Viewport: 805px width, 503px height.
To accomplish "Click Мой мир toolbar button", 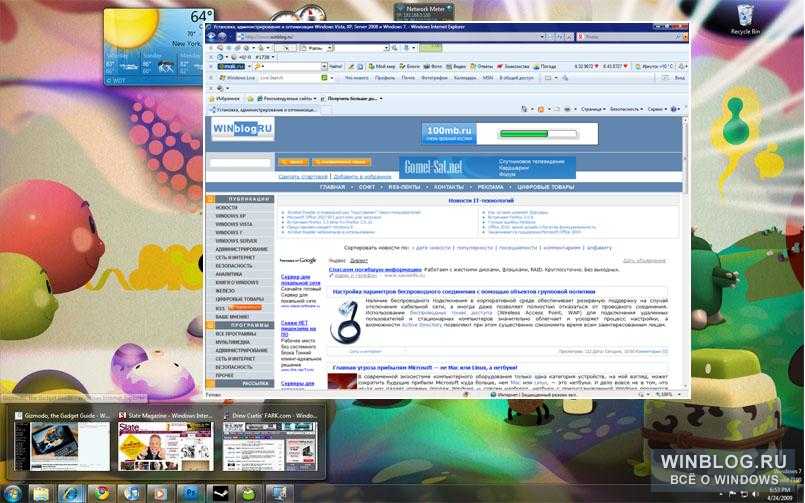I will (382, 67).
